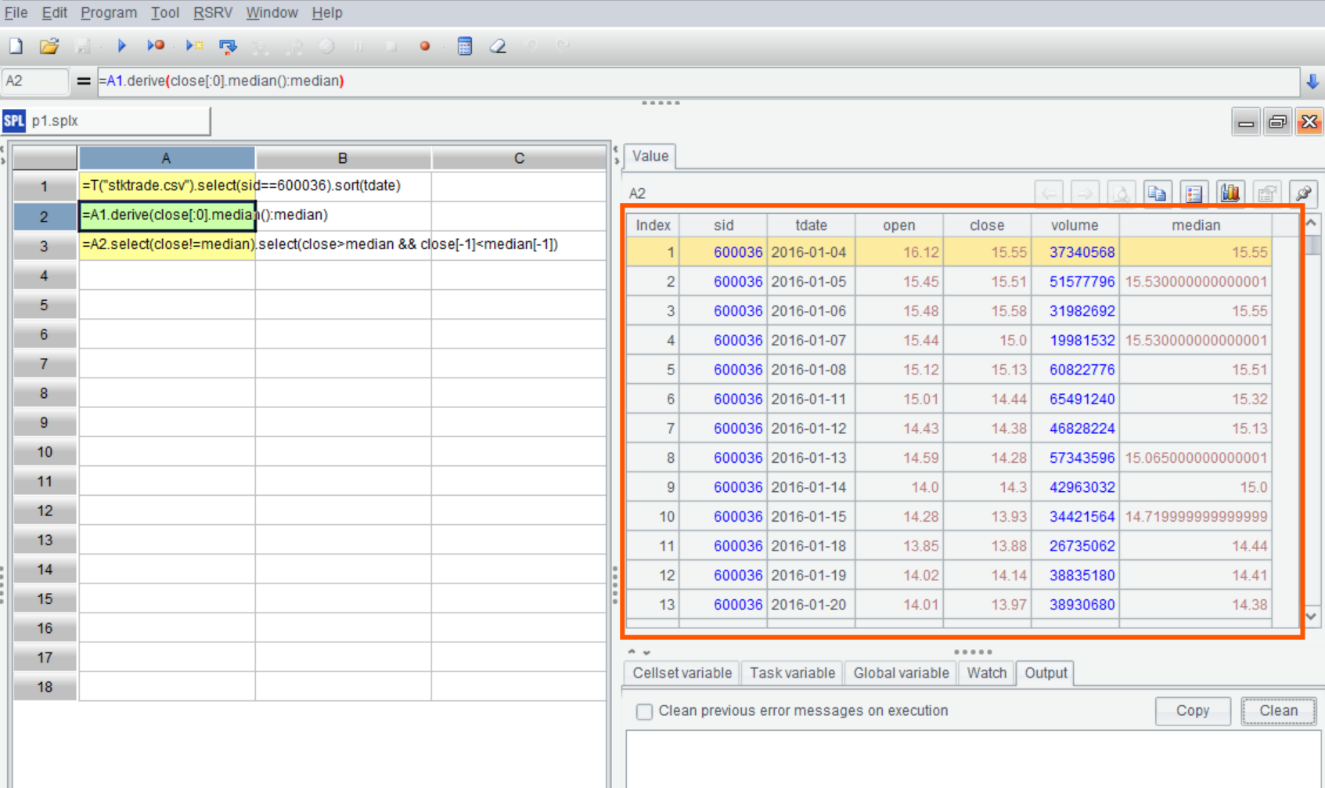Switch to the Cellset variable tab
The height and width of the screenshot is (788, 1325).
[x=682, y=673]
